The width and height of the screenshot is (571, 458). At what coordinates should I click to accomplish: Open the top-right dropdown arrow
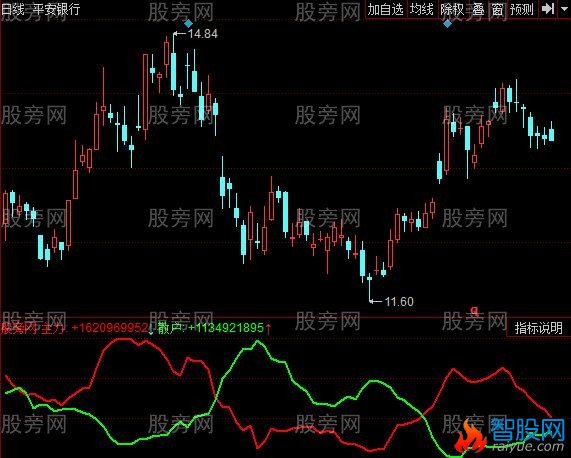click(564, 9)
